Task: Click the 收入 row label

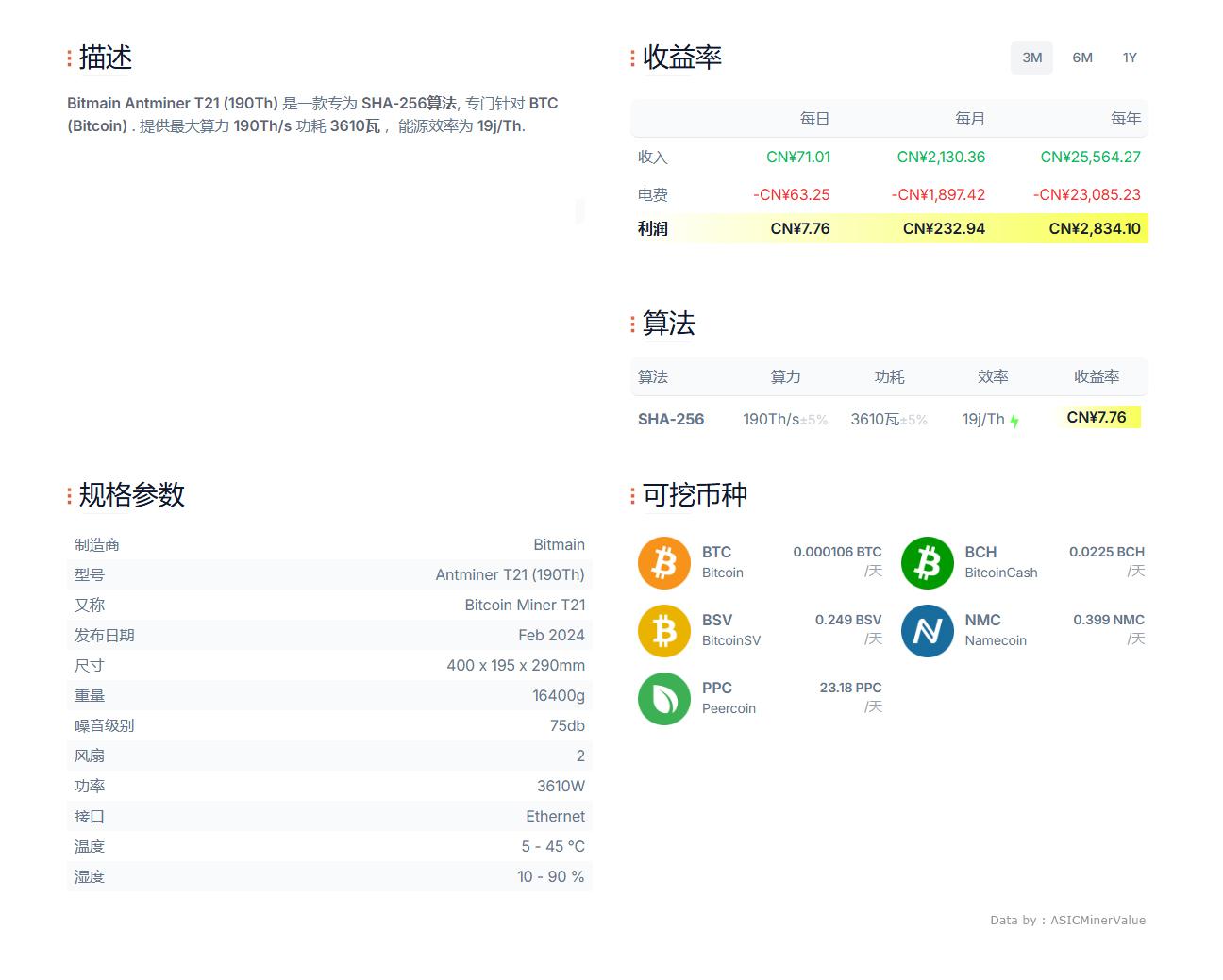Action: pos(653,157)
